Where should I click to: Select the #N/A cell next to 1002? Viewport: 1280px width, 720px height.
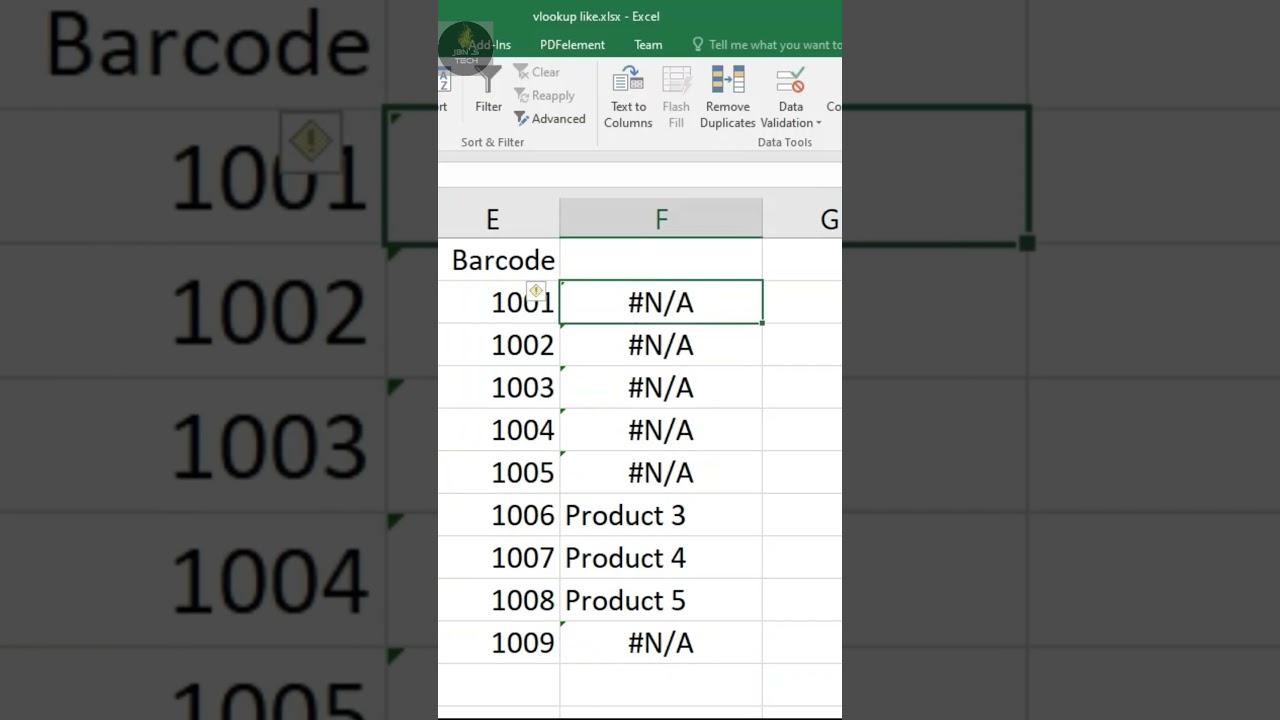click(661, 345)
